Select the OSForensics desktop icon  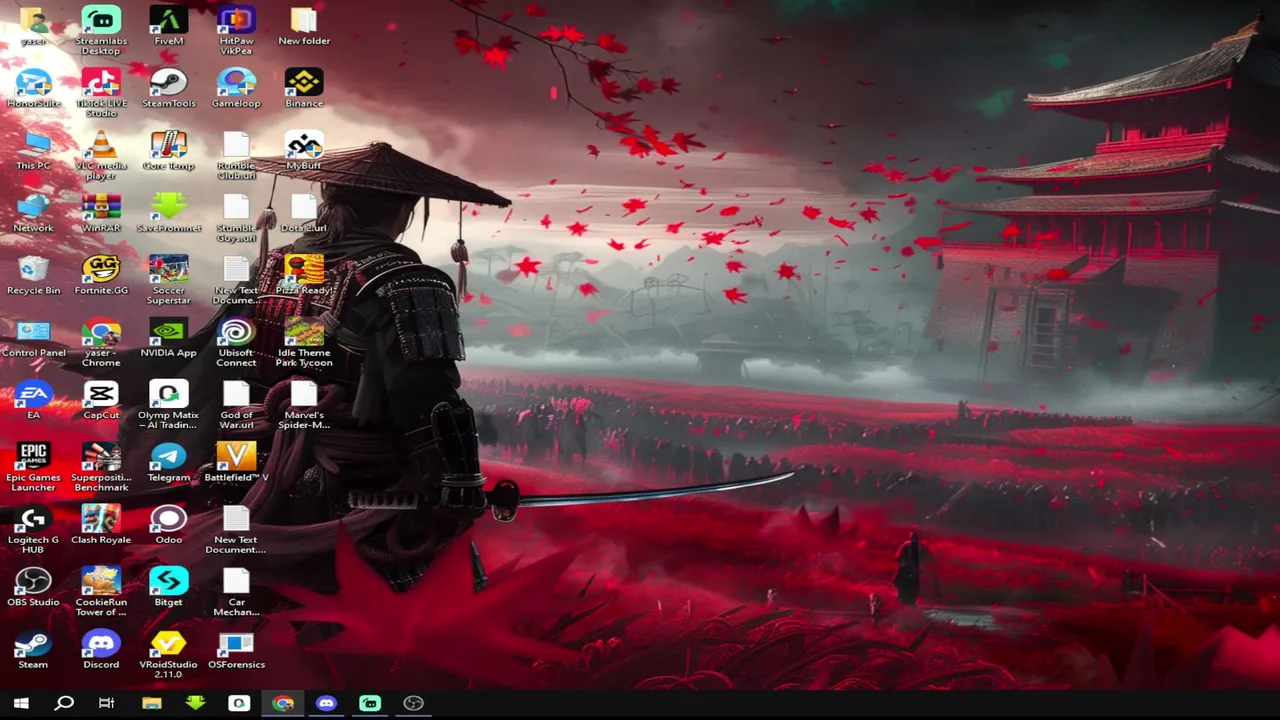(x=236, y=650)
